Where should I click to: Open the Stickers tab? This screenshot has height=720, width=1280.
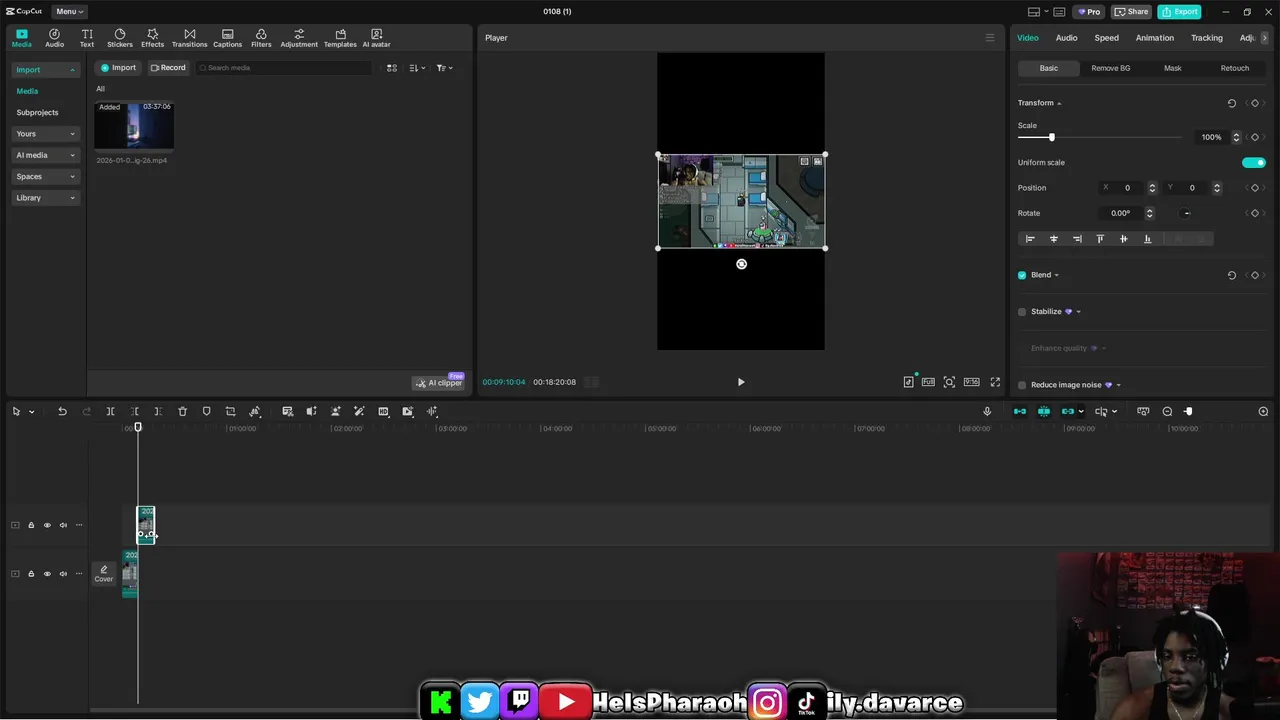point(120,38)
